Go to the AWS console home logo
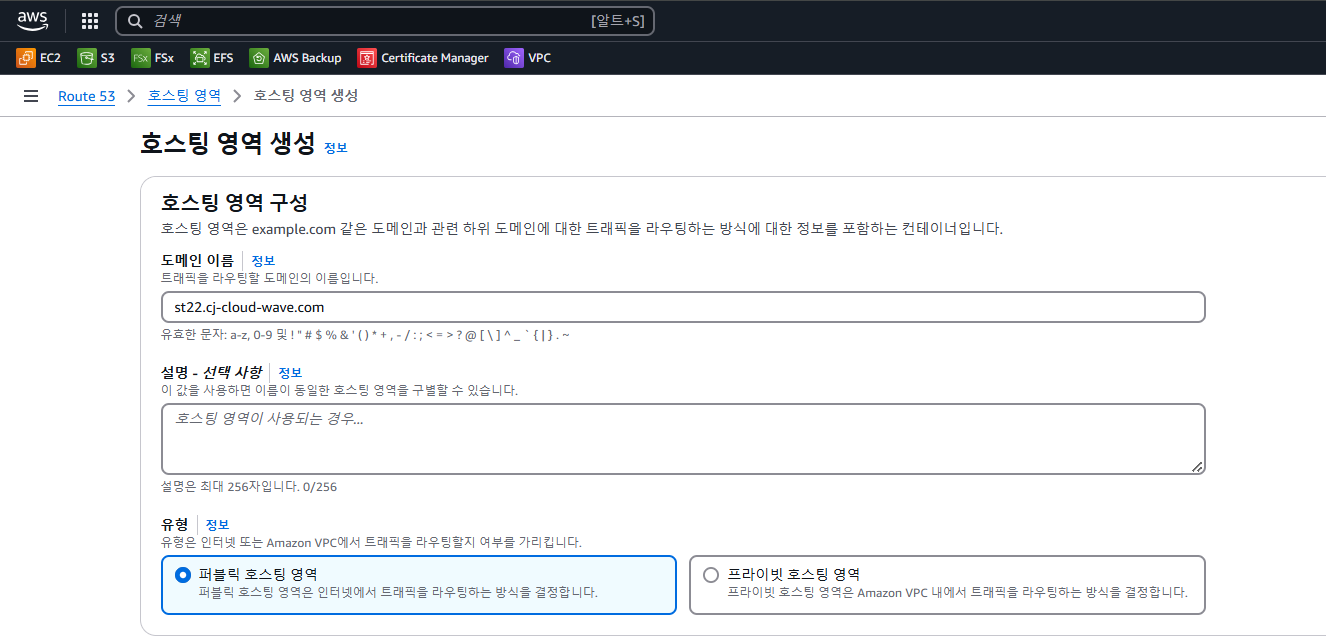This screenshot has height=641, width=1326. (x=33, y=20)
